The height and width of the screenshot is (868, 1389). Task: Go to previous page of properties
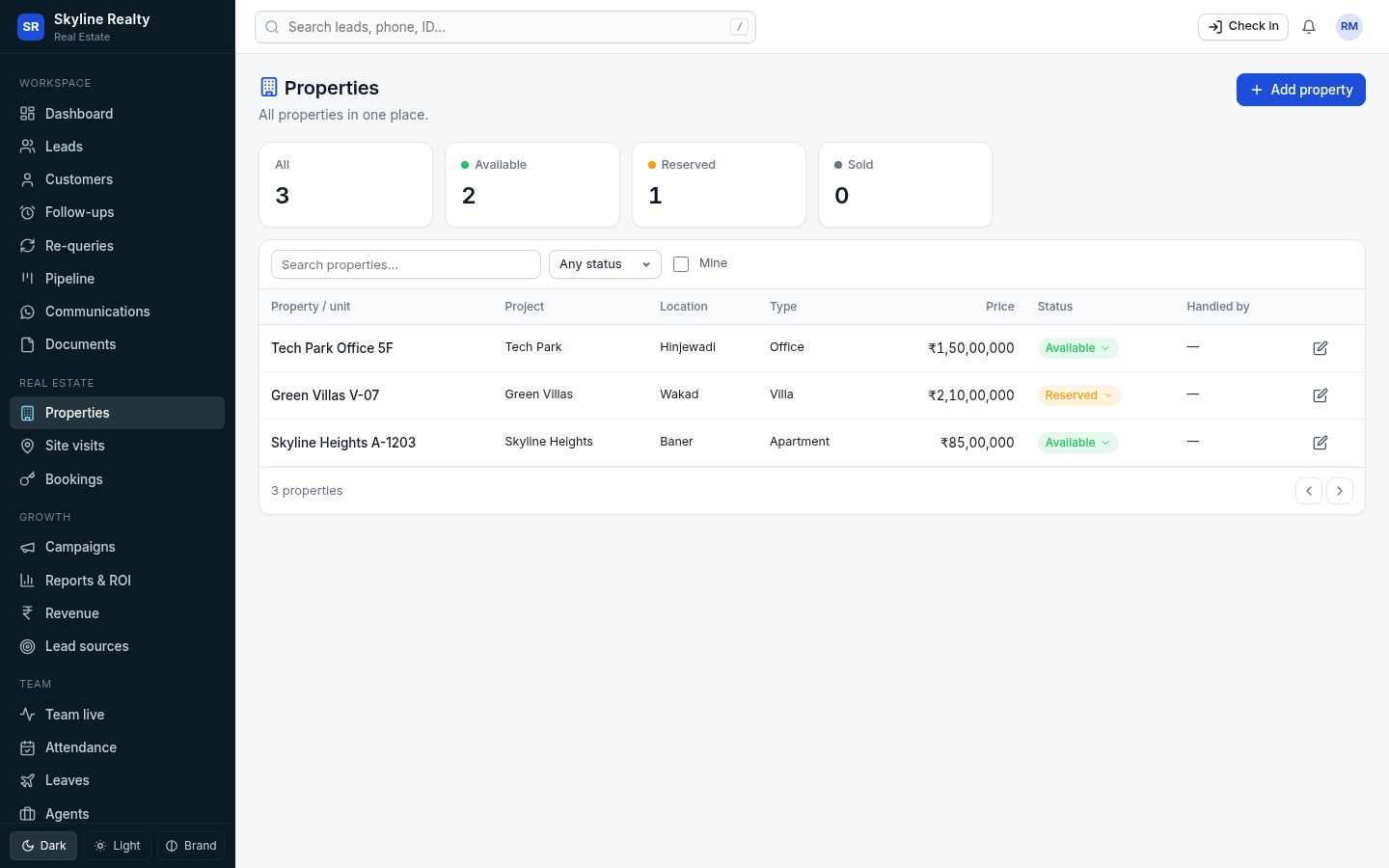pyautogui.click(x=1309, y=491)
